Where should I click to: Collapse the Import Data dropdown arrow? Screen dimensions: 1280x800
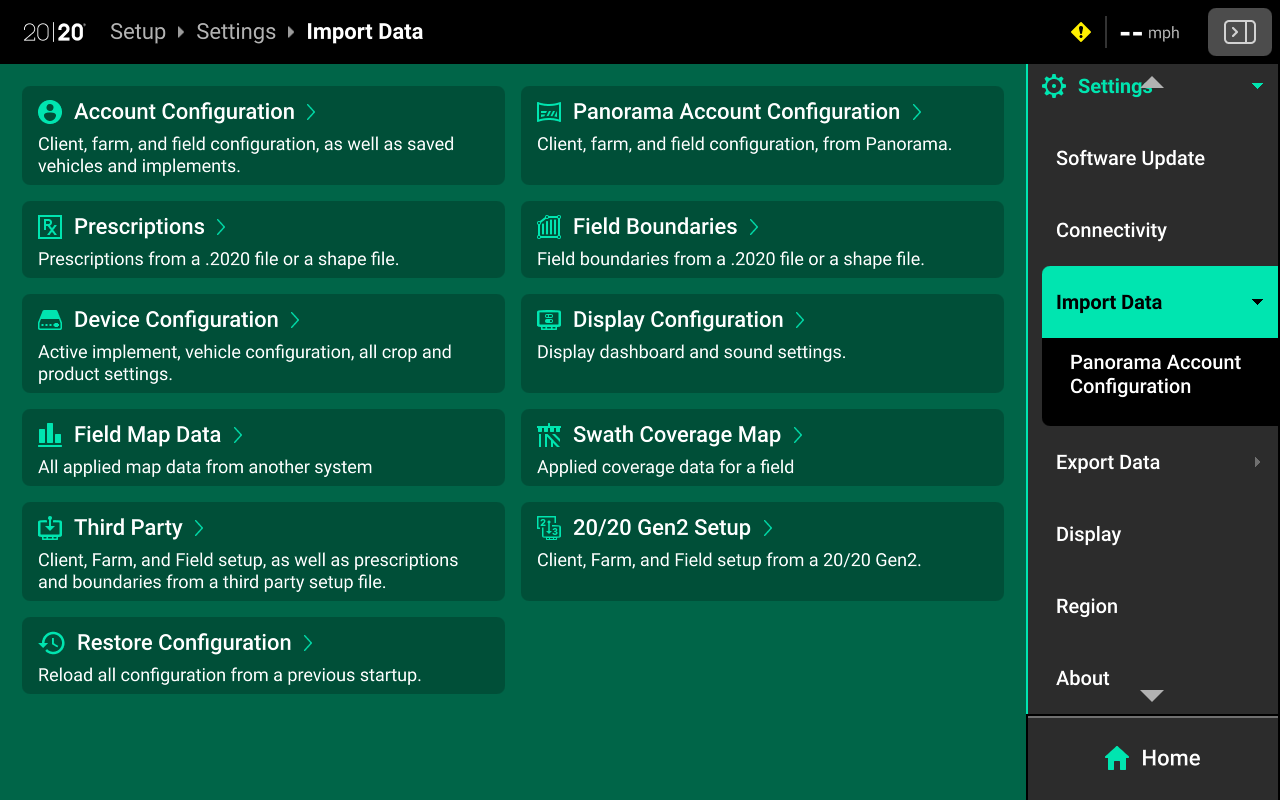tap(1256, 302)
